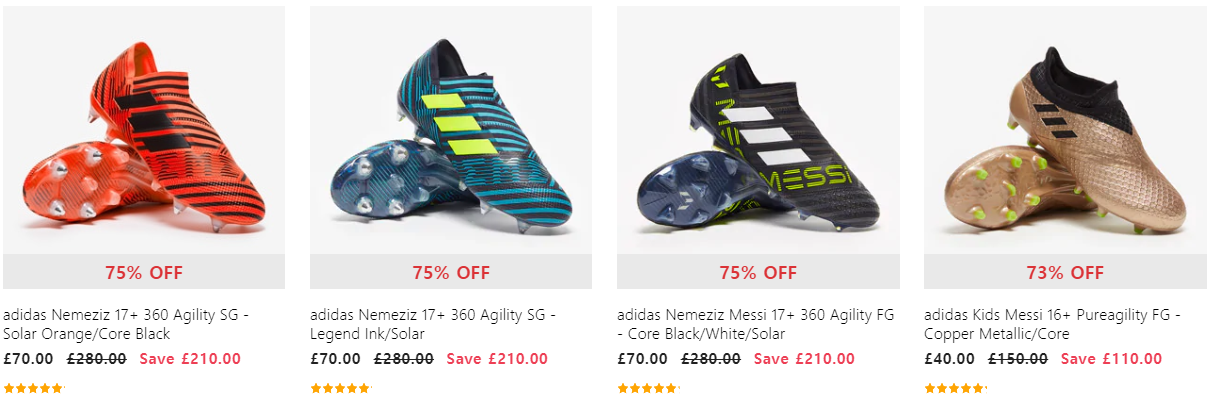The height and width of the screenshot is (409, 1213).
Task: Open the Copper Metallic Kids Messi boot image
Action: [1065, 130]
